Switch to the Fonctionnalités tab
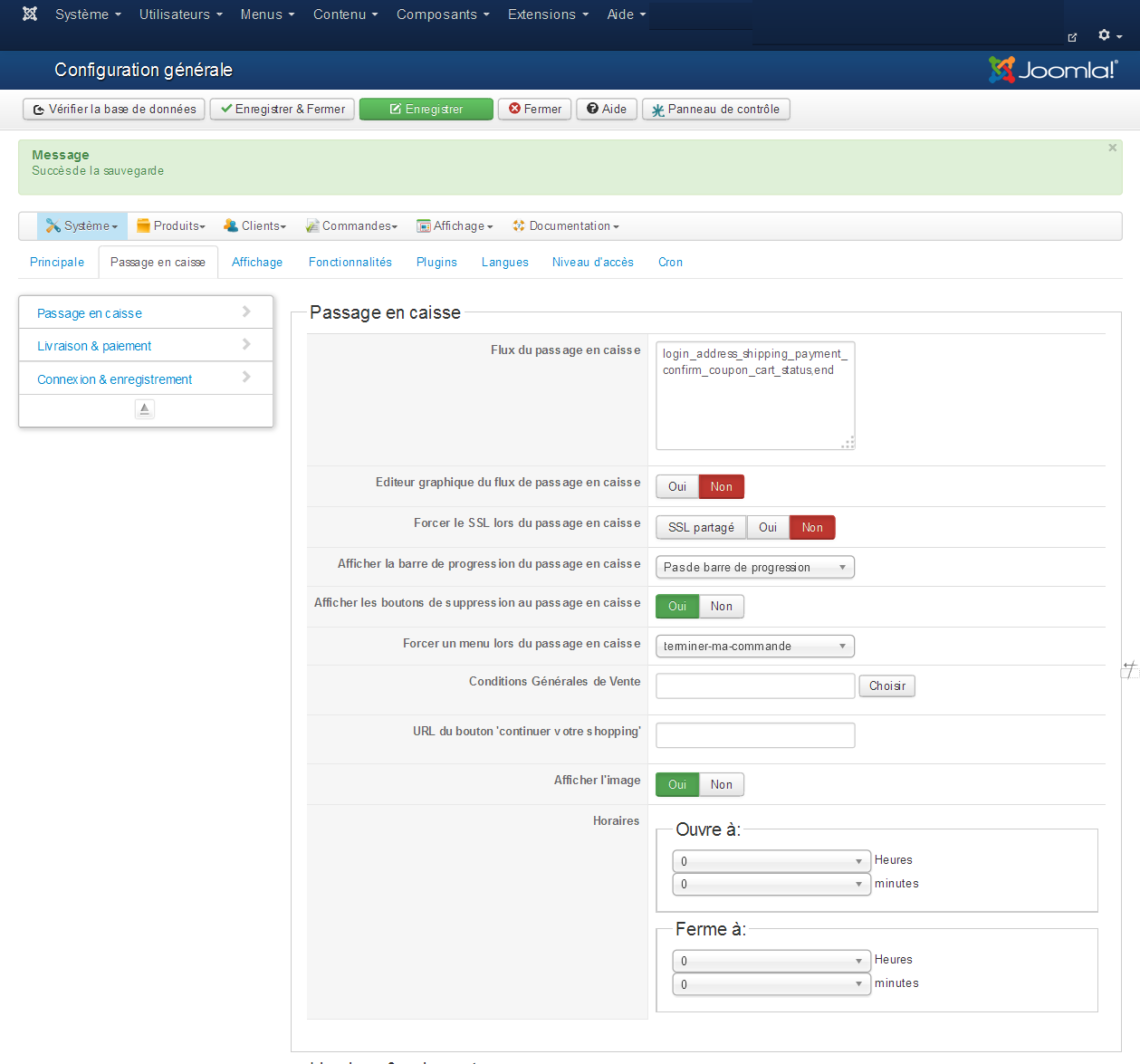This screenshot has width=1140, height=1064. [x=350, y=262]
